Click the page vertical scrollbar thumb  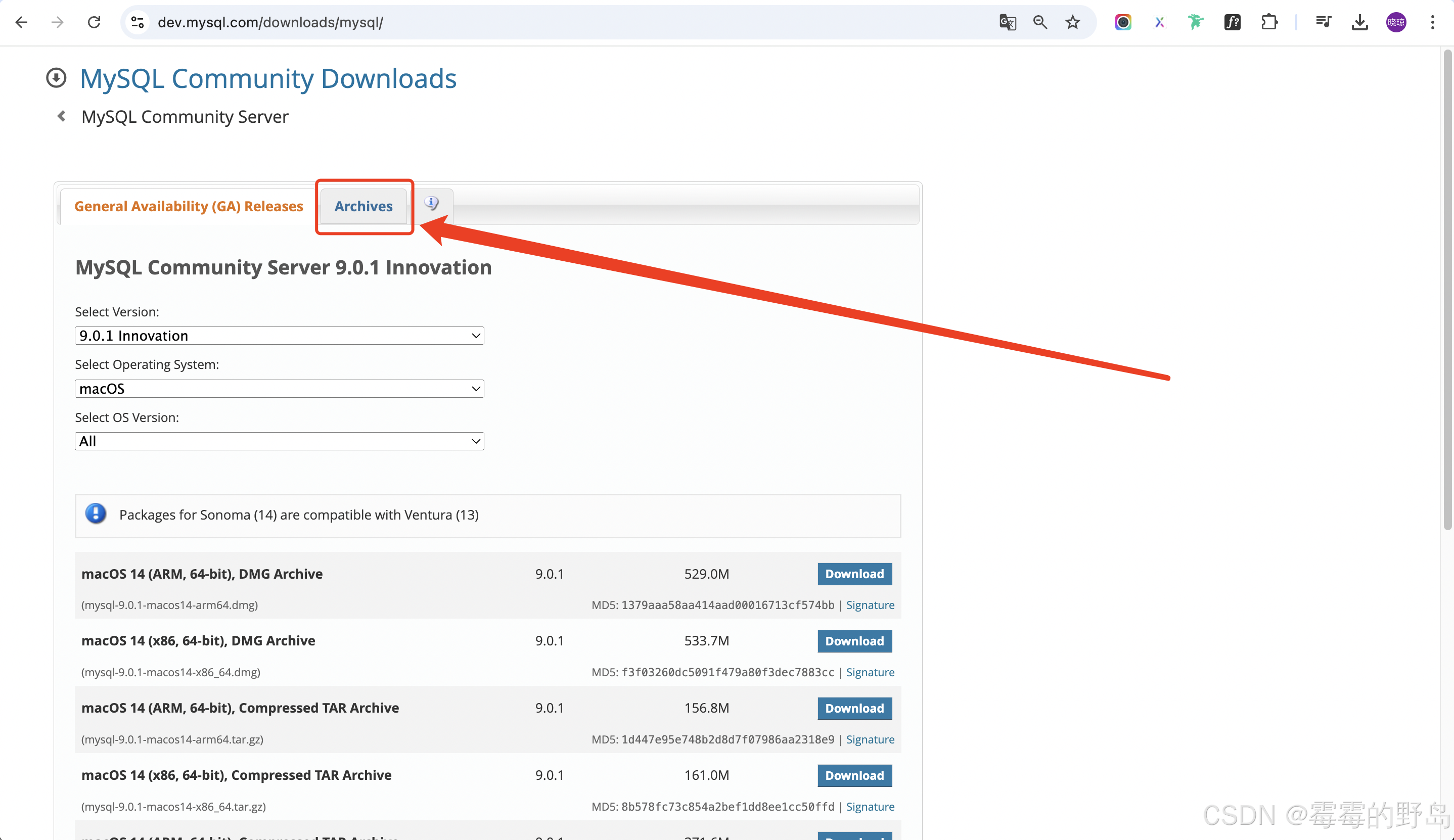[x=1447, y=289]
